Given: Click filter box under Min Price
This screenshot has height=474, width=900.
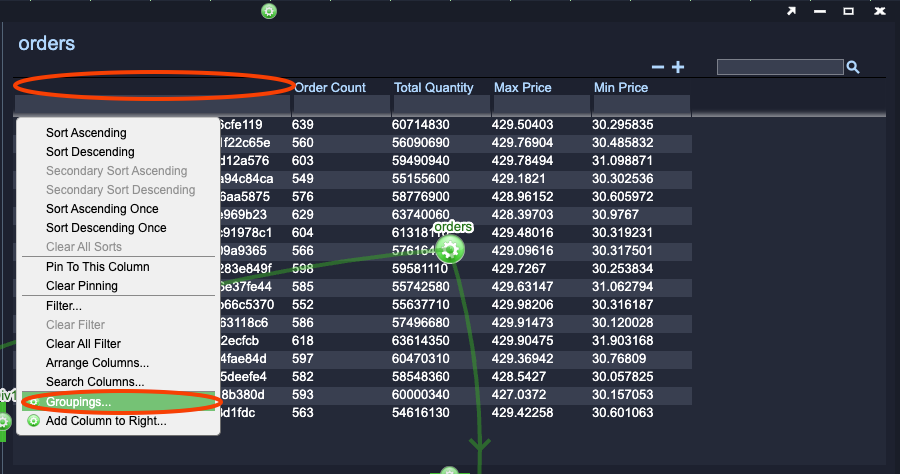Looking at the screenshot, I should pyautogui.click(x=641, y=105).
